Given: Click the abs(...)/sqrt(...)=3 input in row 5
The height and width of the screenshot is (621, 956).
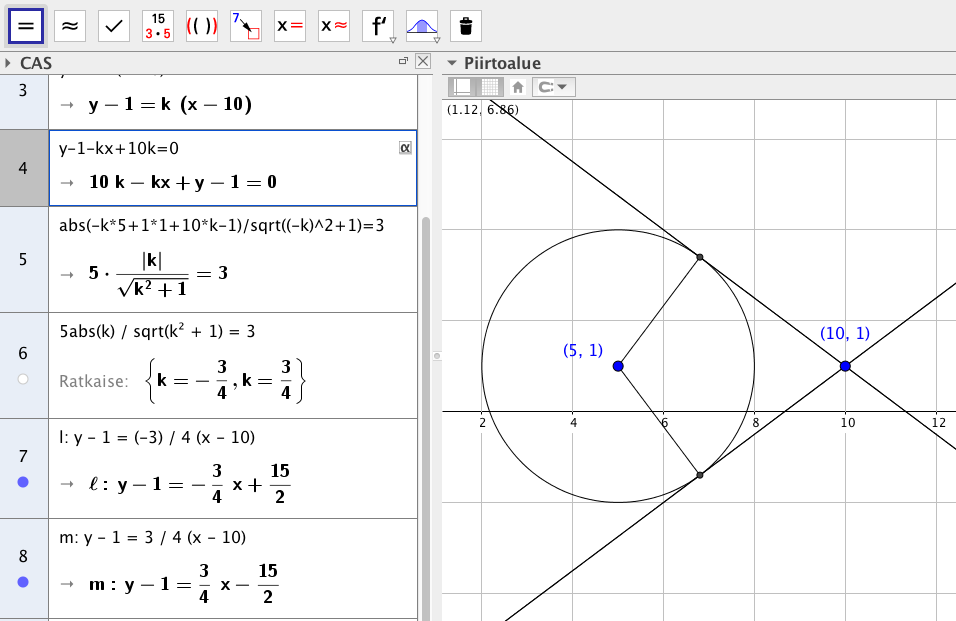Looking at the screenshot, I should coord(221,225).
